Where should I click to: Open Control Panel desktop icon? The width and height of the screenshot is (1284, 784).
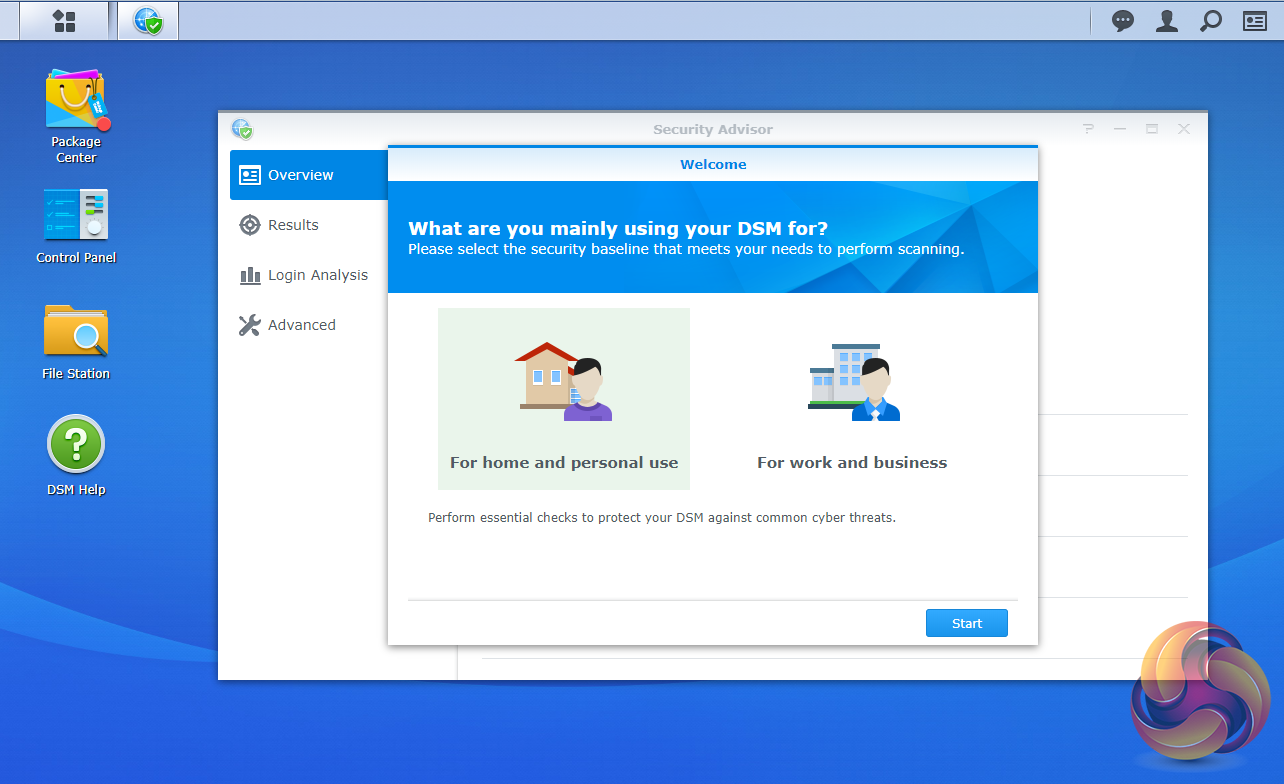coord(76,226)
